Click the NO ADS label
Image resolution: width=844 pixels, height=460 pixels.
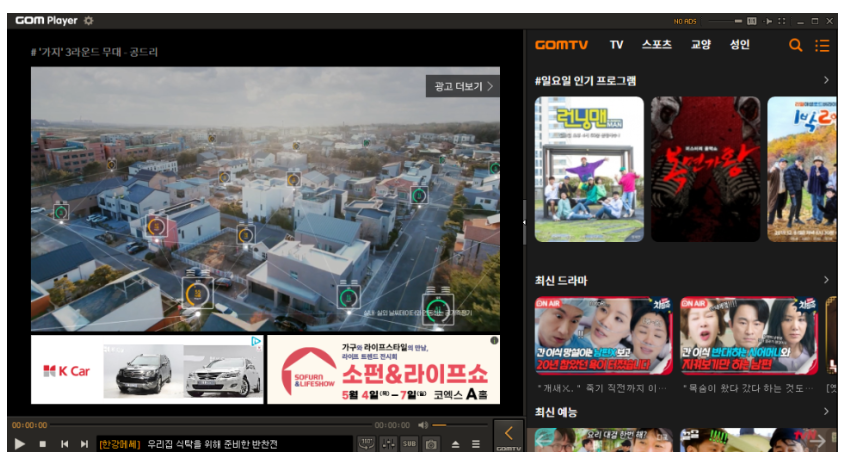pyautogui.click(x=685, y=21)
